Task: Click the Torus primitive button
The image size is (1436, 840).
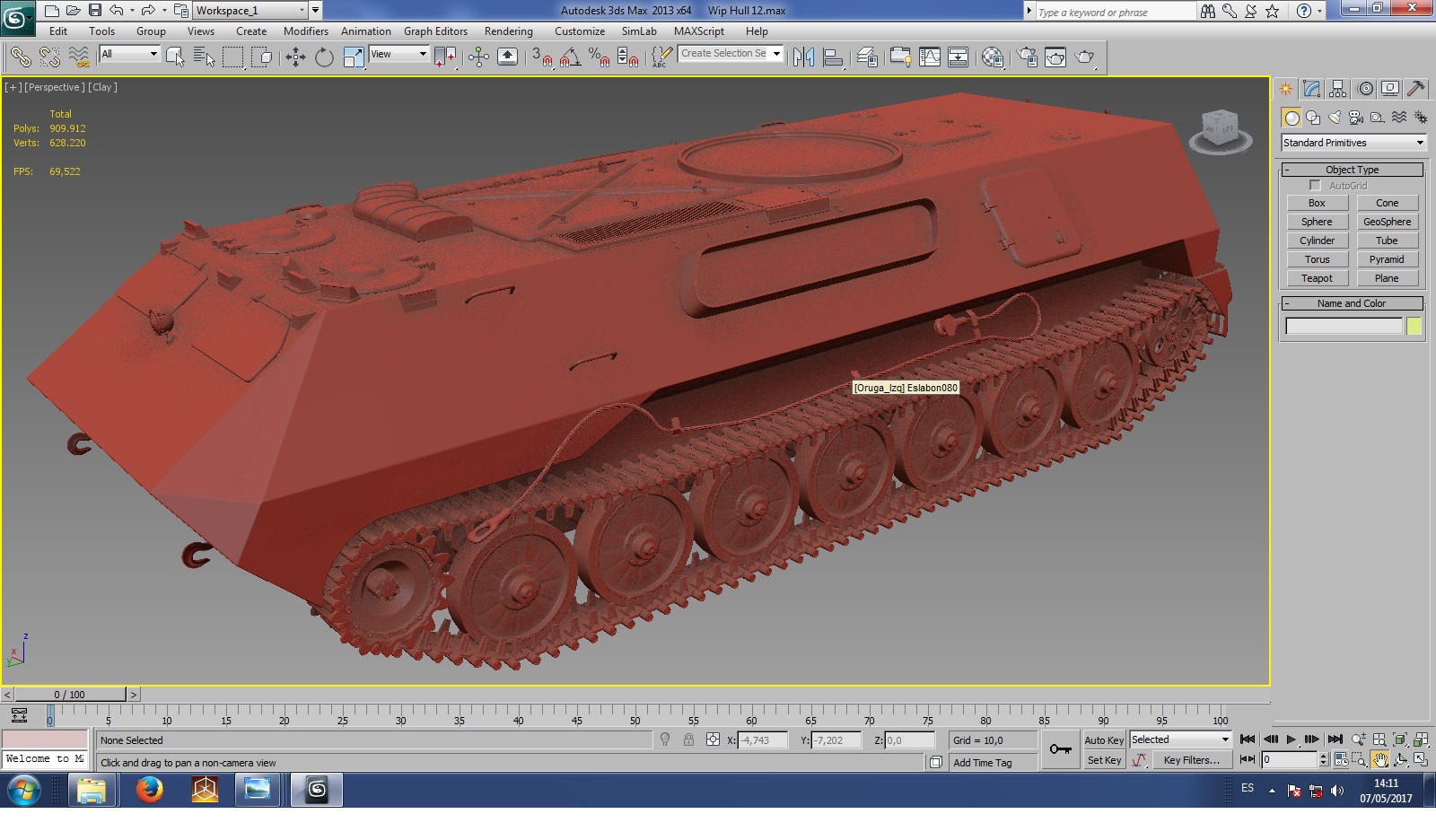Action: [x=1317, y=259]
